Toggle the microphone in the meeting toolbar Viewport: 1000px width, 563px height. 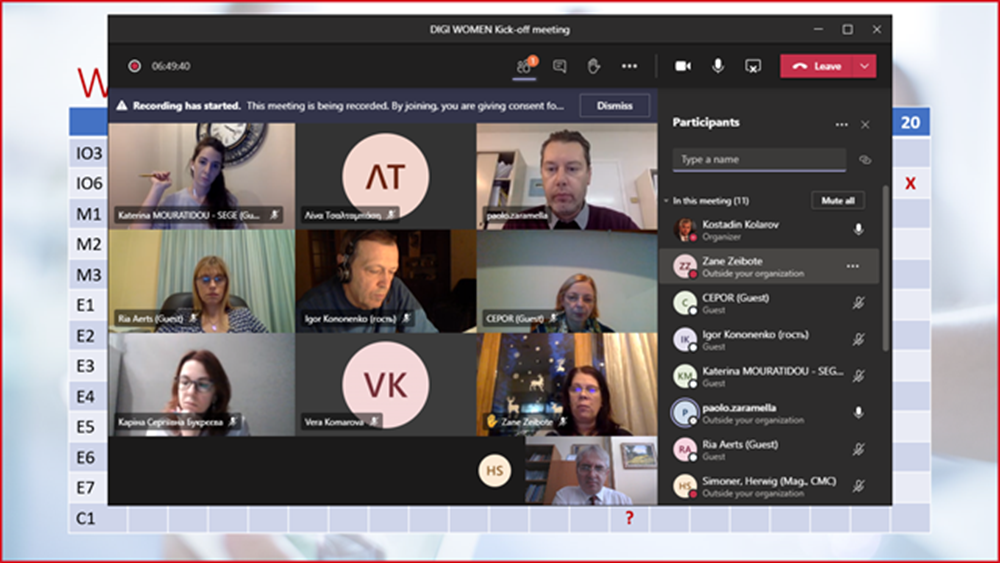pyautogui.click(x=718, y=66)
